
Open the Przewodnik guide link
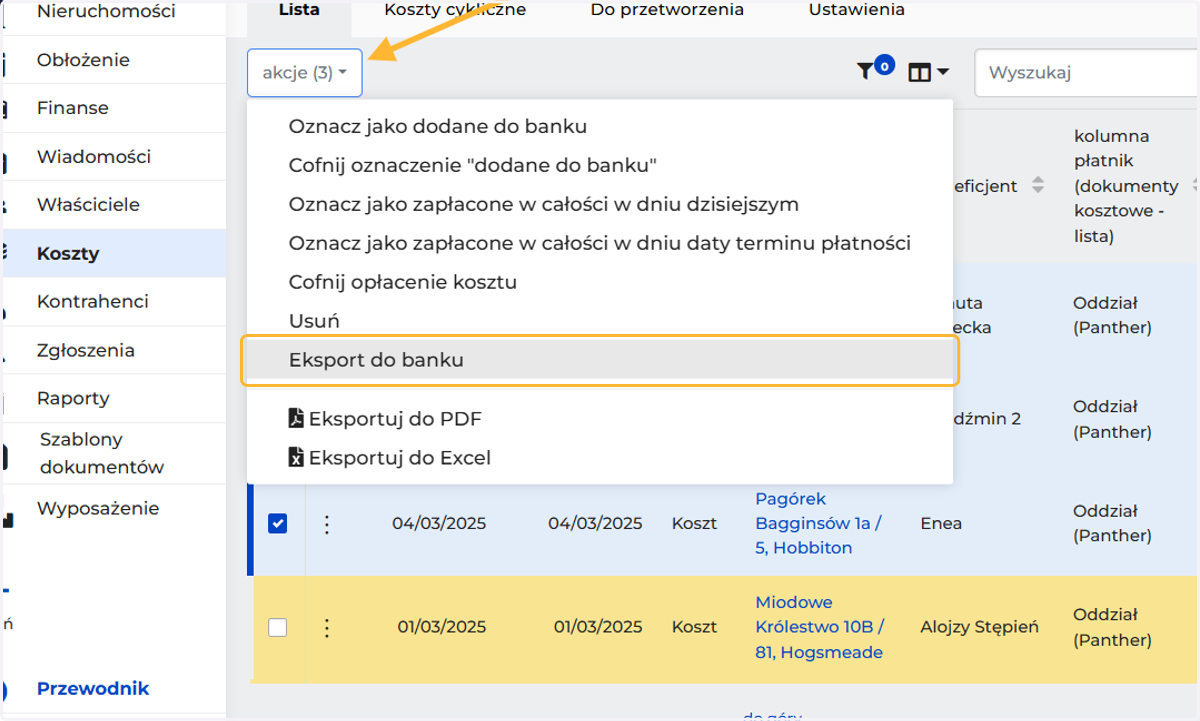pyautogui.click(x=93, y=688)
